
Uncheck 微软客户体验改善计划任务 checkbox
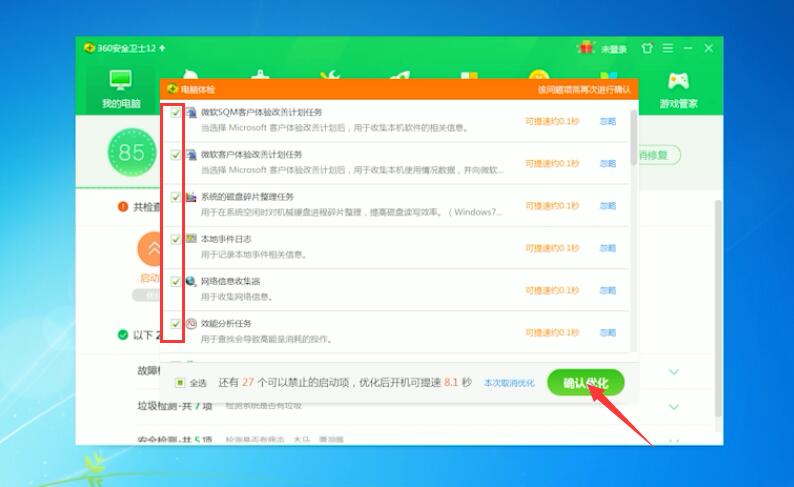pos(175,154)
